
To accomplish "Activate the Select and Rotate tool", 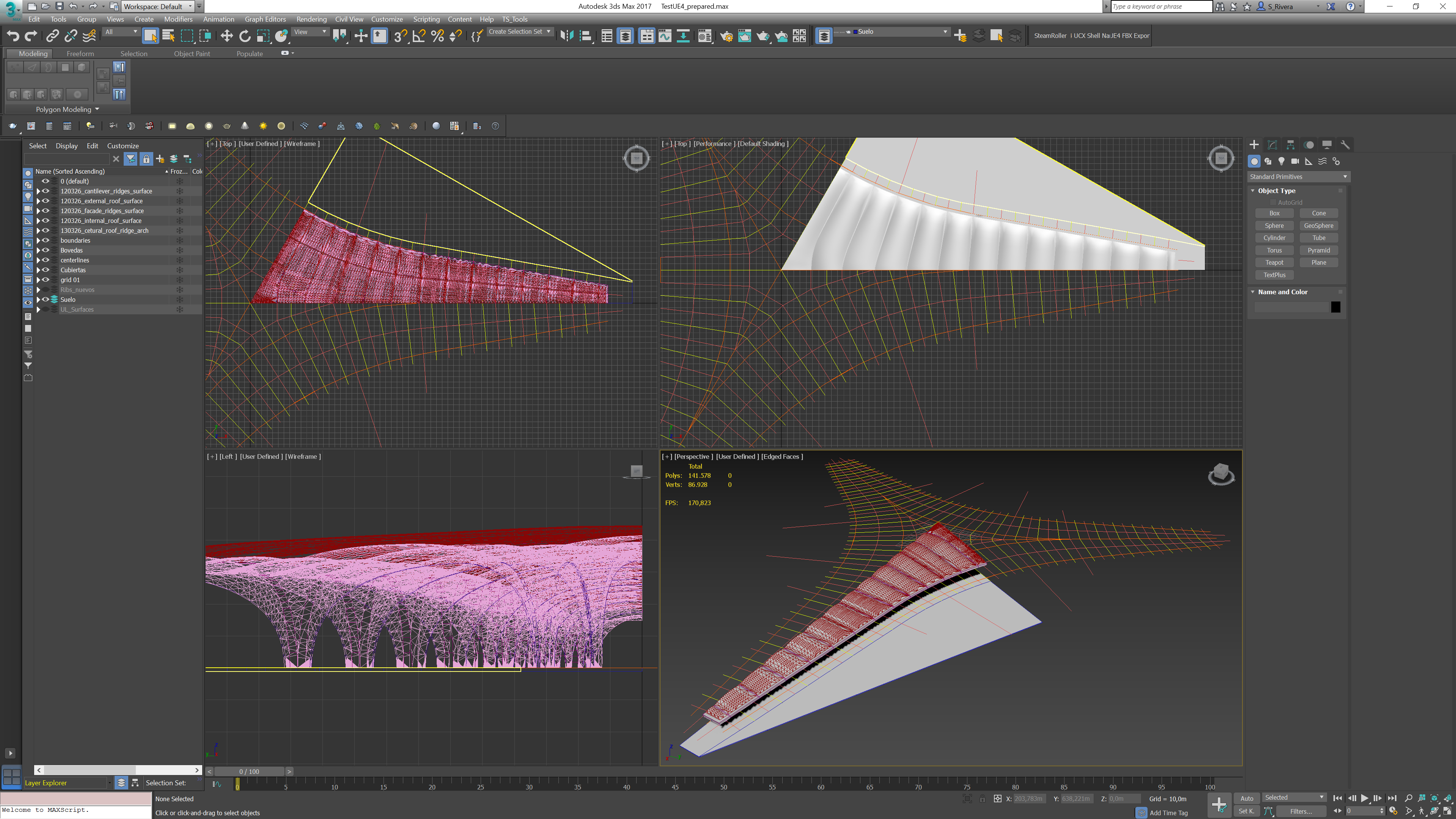I will [245, 36].
